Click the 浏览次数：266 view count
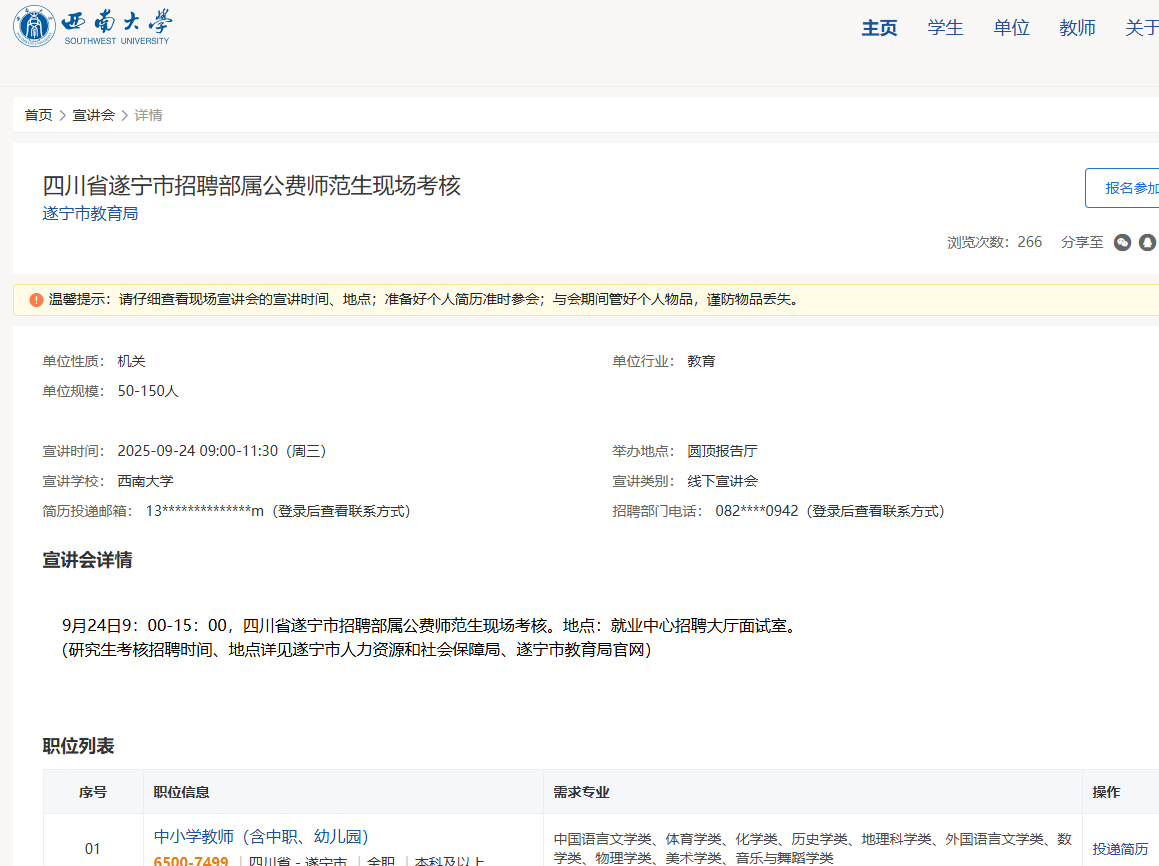1159x866 pixels. coord(994,242)
